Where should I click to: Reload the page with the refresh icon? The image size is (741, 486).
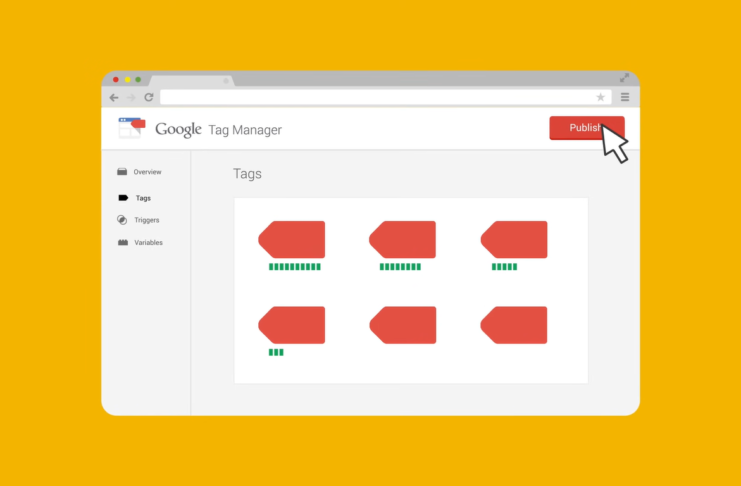point(149,97)
